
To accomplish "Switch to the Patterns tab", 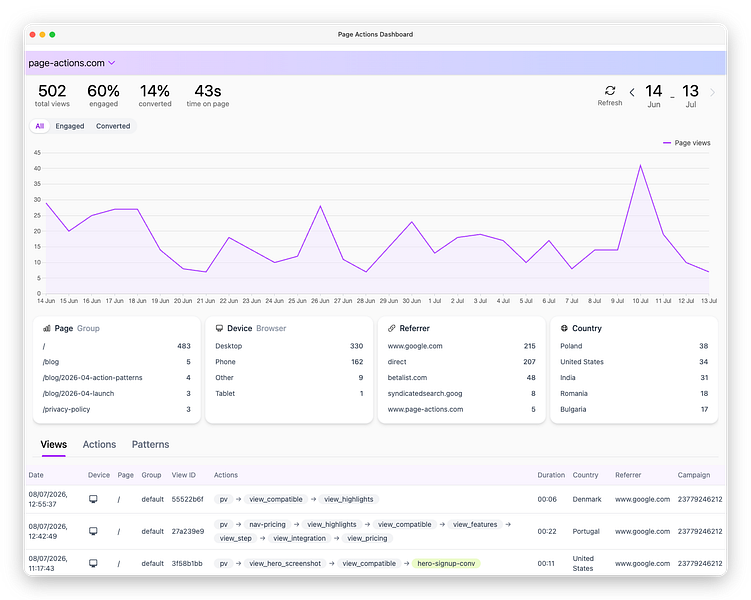I will (x=150, y=444).
